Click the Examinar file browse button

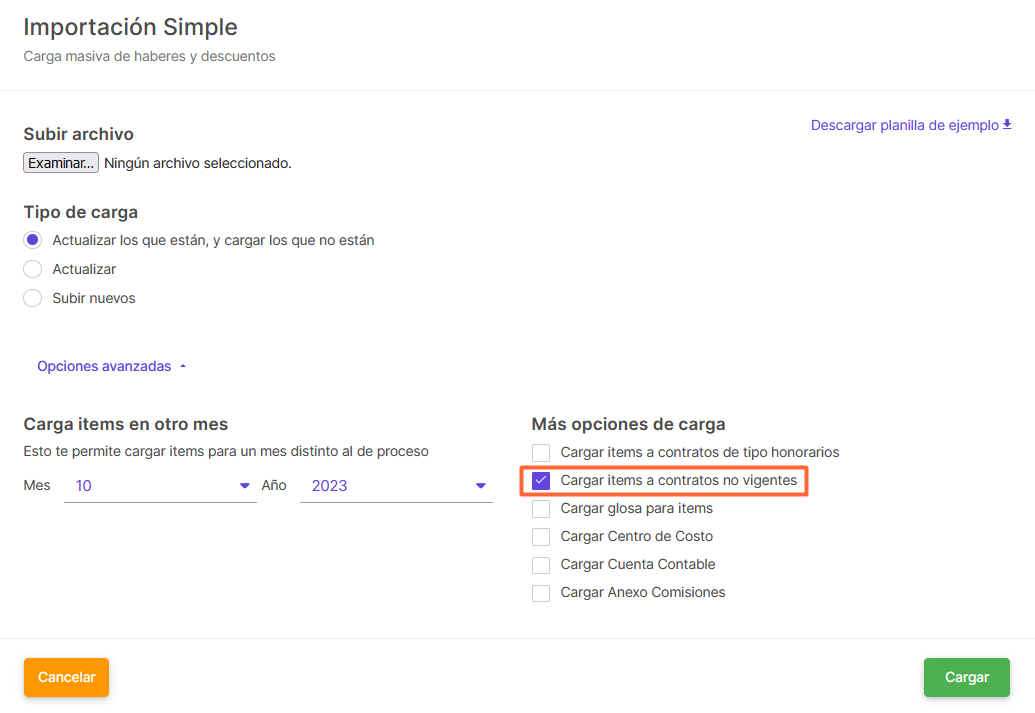pyautogui.click(x=61, y=162)
